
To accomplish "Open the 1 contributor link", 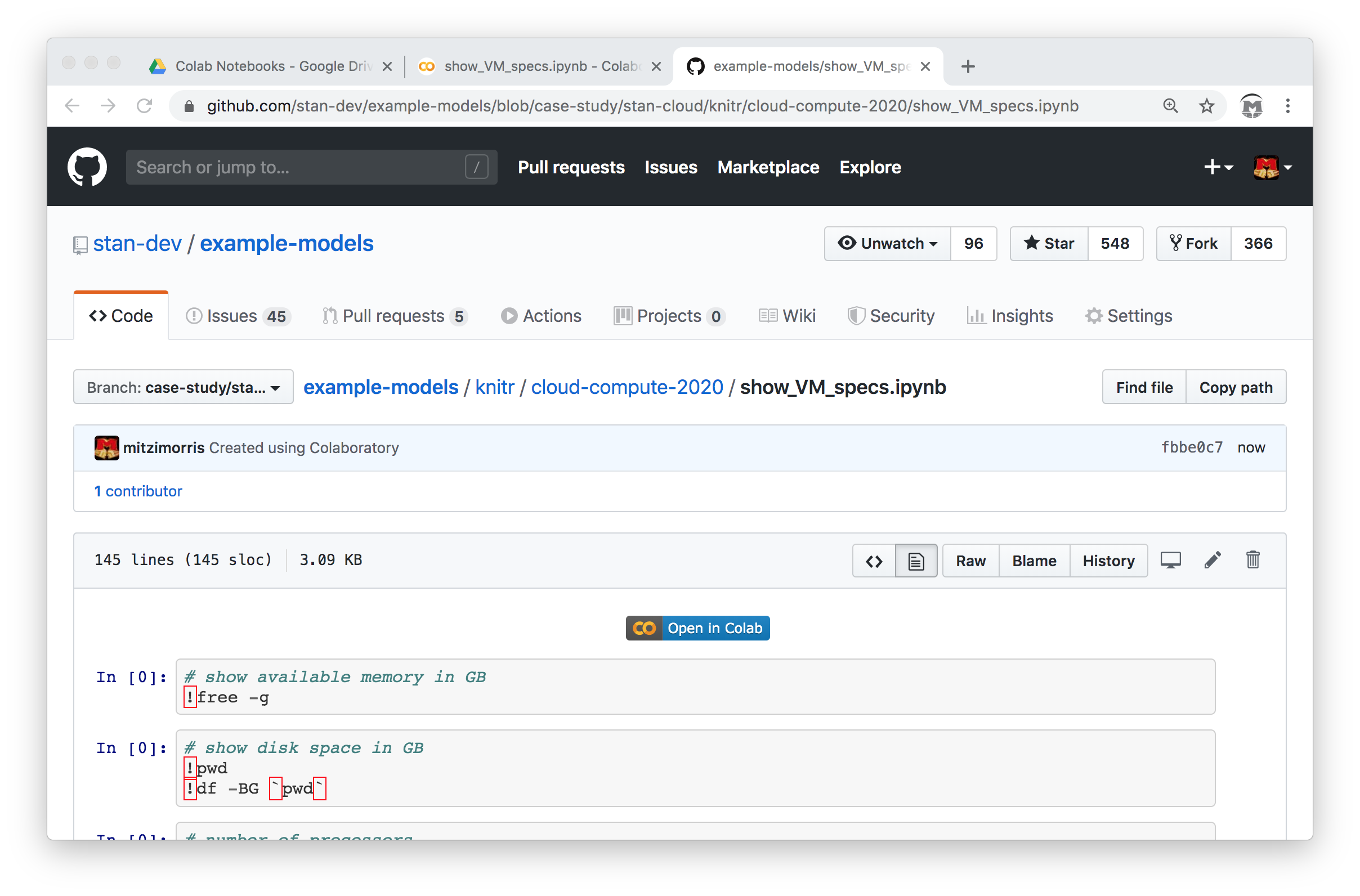I will (x=138, y=491).
